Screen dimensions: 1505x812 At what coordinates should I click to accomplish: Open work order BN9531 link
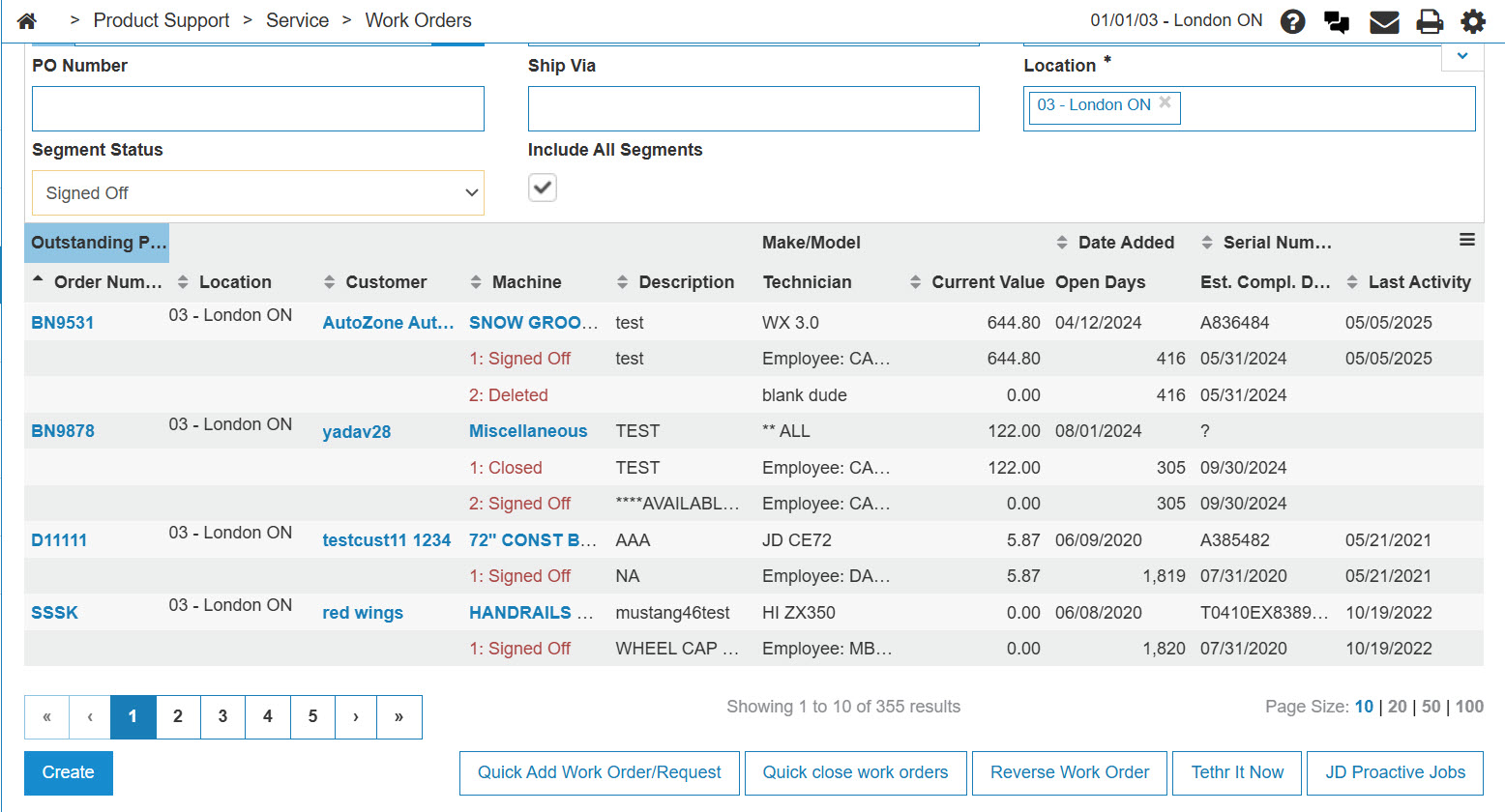[x=63, y=323]
